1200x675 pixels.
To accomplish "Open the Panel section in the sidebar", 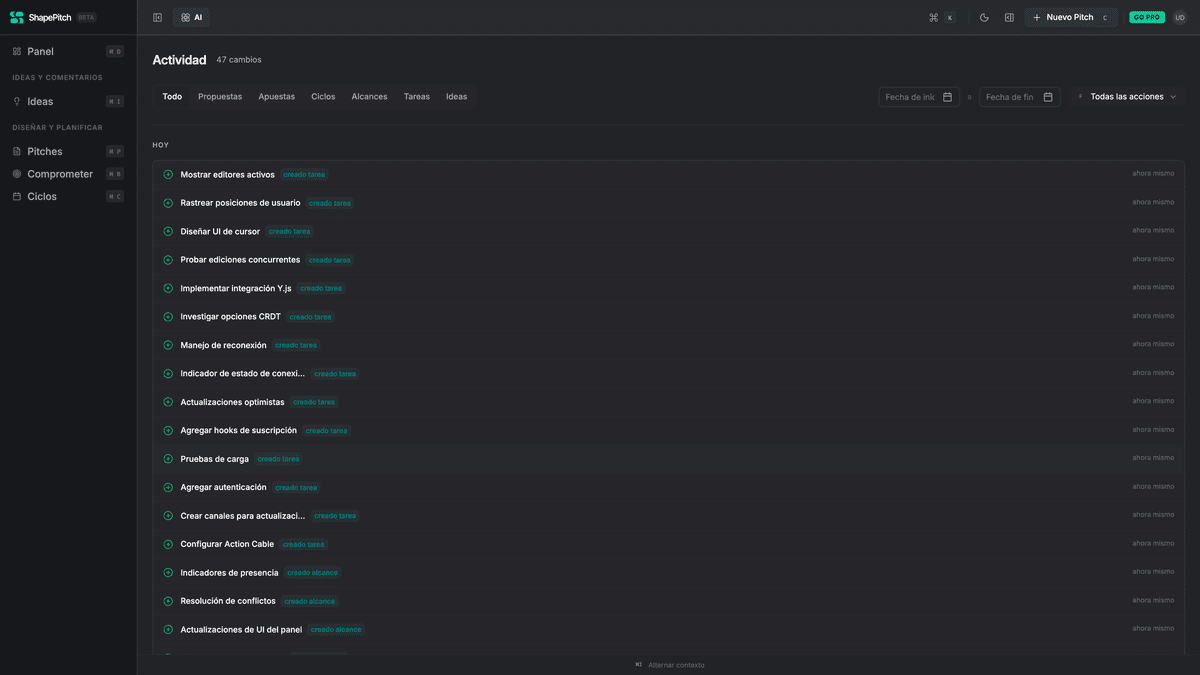I will click(x=41, y=51).
